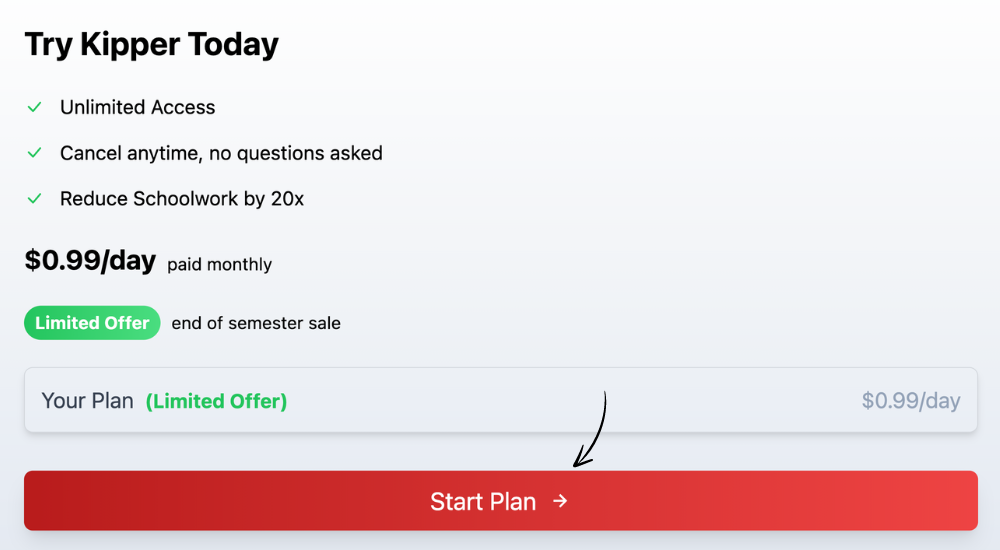Click the Try Kipper Today heading

point(152,45)
